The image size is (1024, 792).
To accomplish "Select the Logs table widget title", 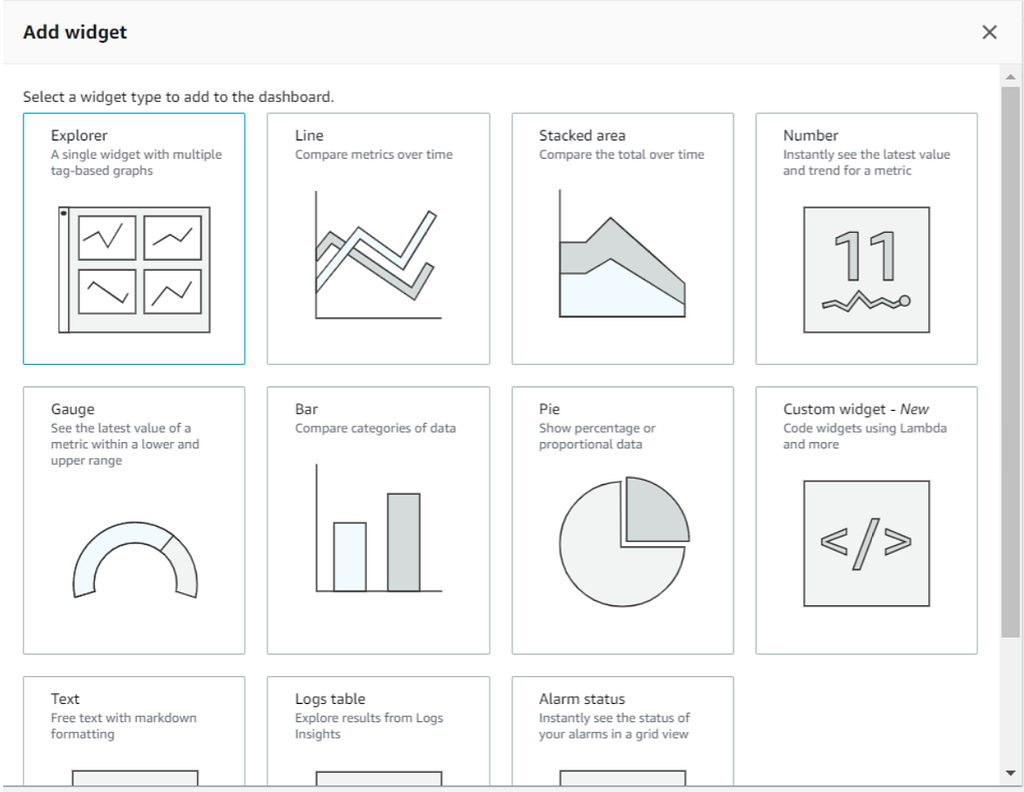I will click(330, 699).
